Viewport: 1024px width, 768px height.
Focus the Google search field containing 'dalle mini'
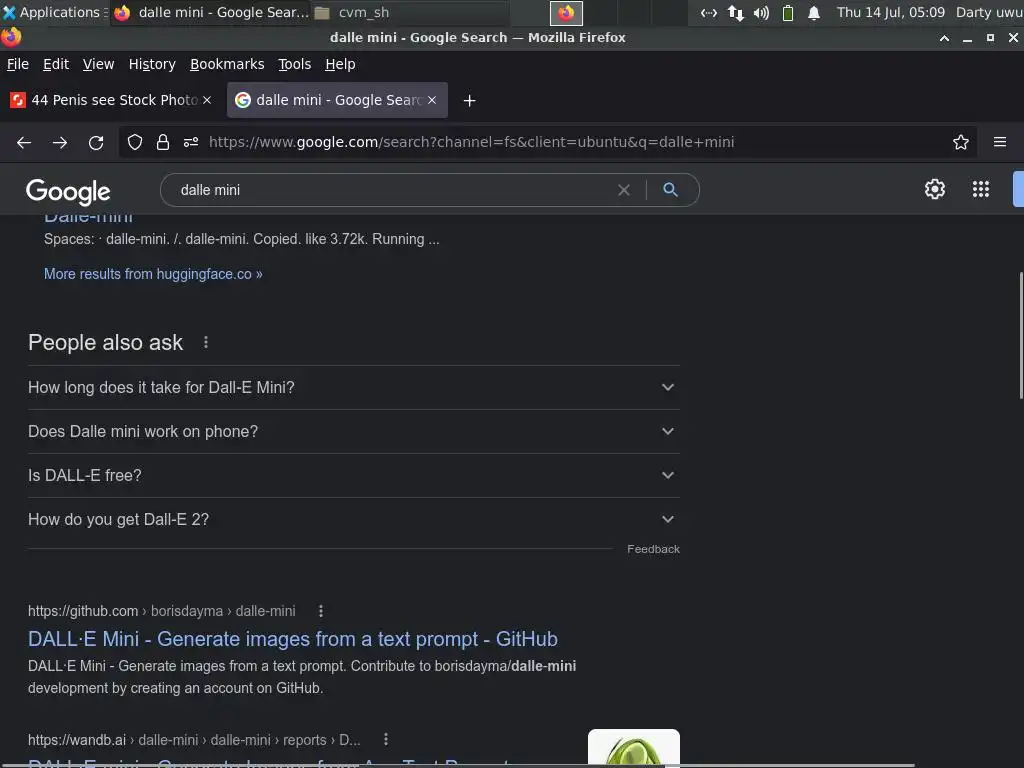click(392, 190)
